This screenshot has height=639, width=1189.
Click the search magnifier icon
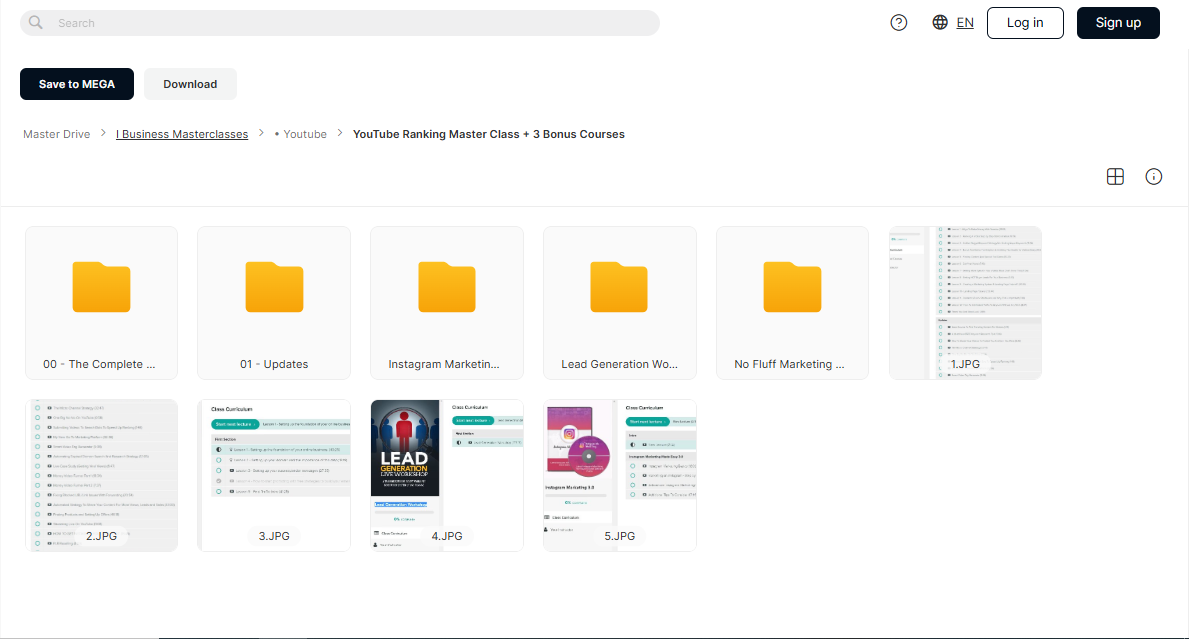coord(36,23)
